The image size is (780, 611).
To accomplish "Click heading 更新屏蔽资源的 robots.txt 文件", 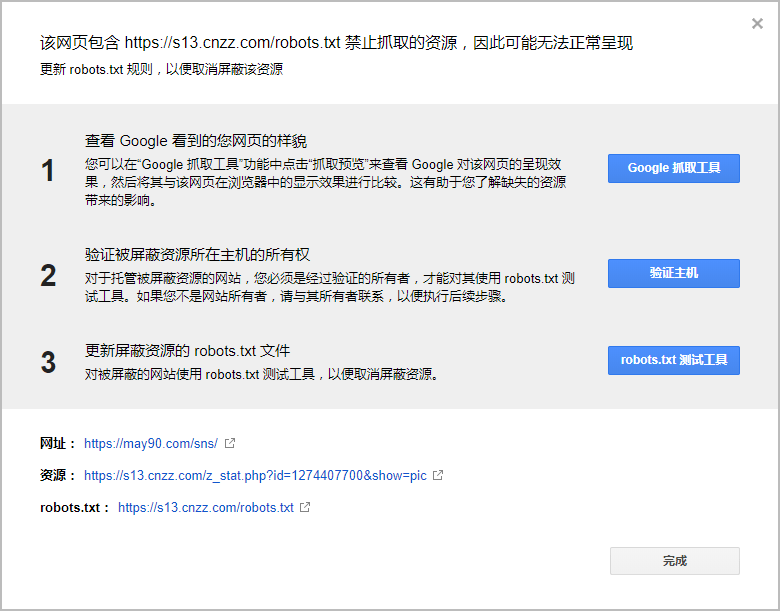I will [187, 351].
